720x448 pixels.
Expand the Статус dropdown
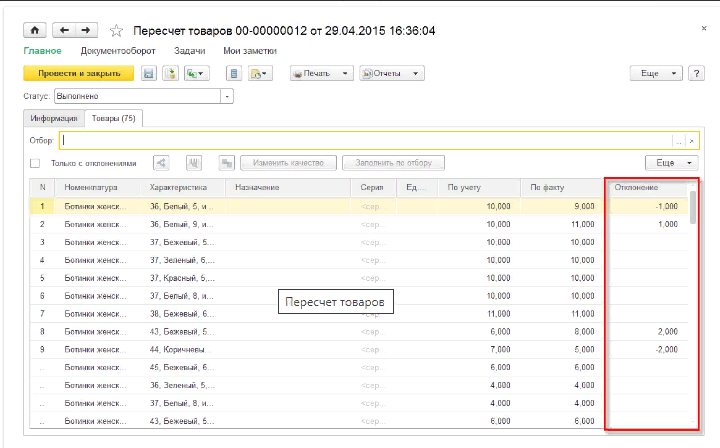coord(227,96)
